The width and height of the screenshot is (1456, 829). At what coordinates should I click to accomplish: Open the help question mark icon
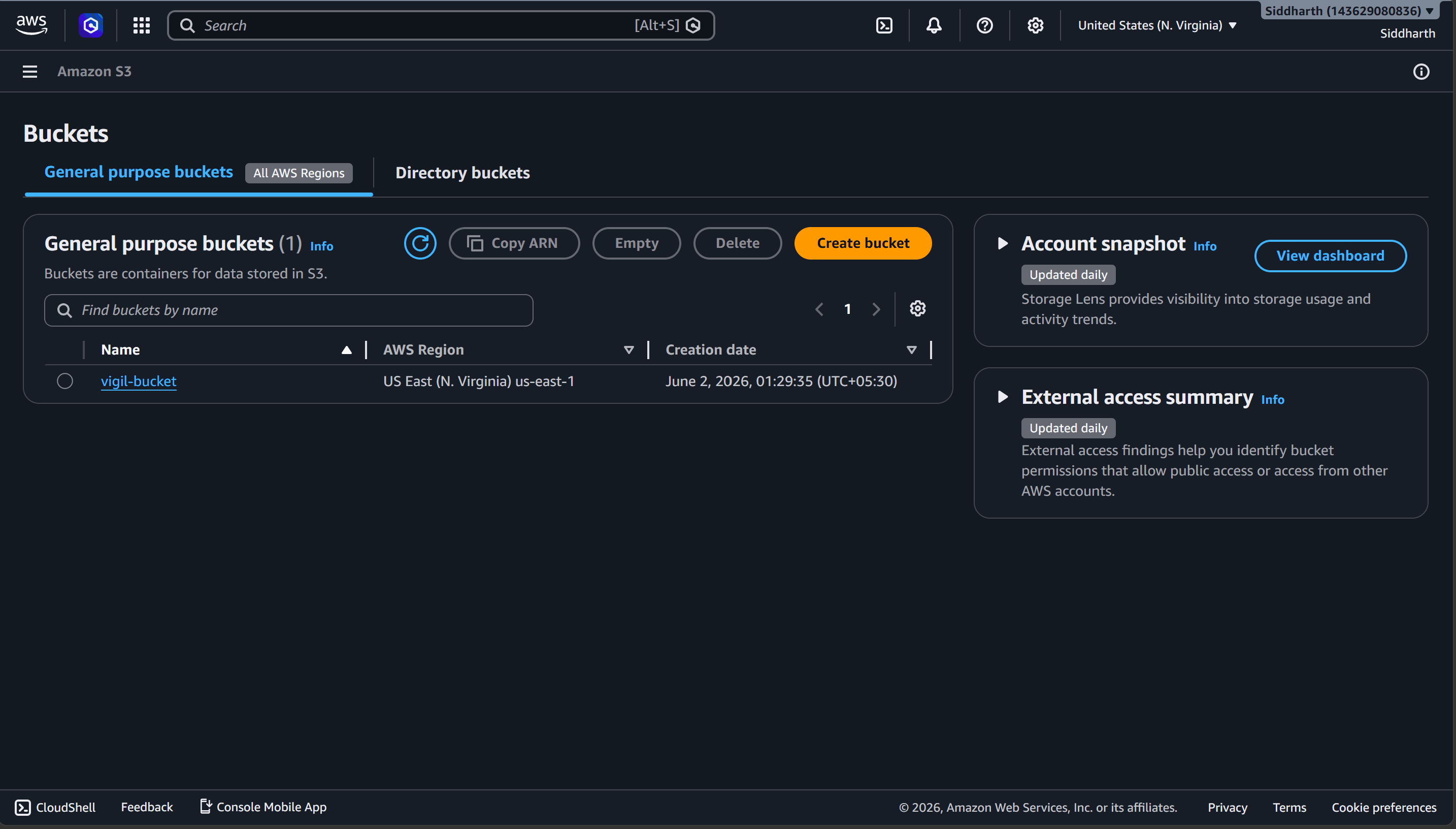point(984,25)
